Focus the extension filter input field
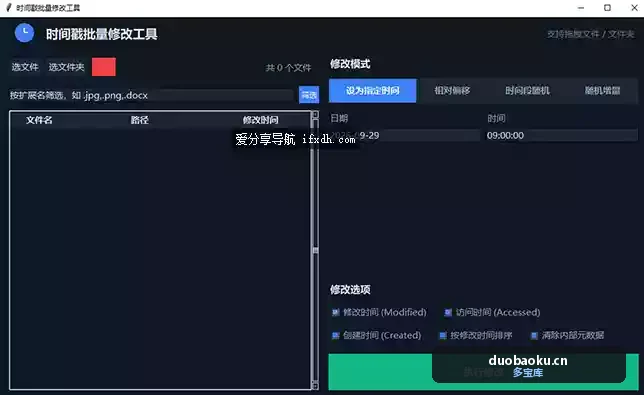This screenshot has width=644, height=395. coord(151,96)
